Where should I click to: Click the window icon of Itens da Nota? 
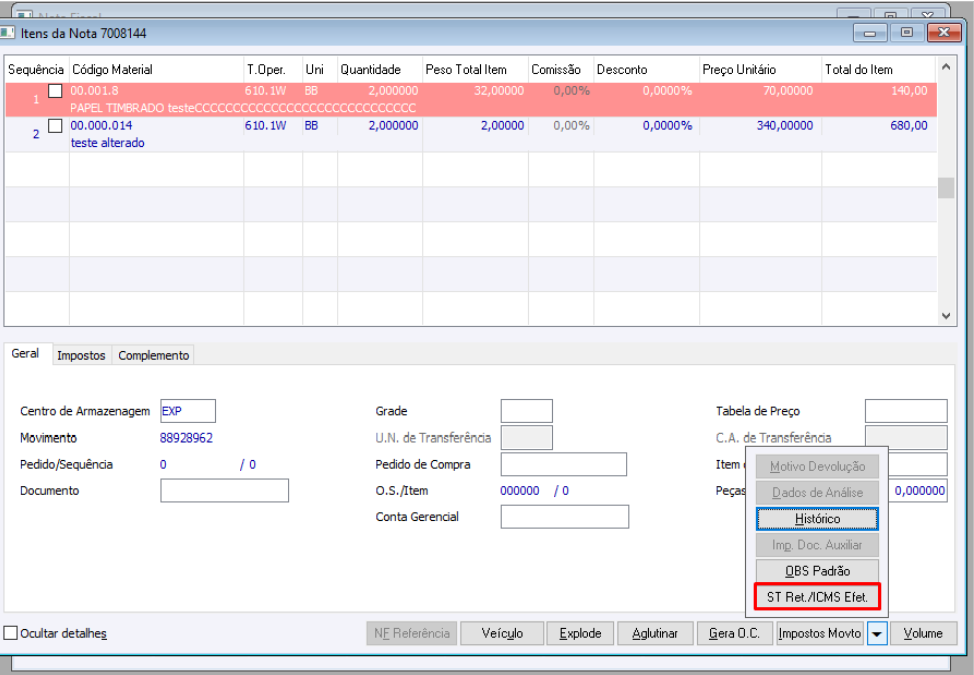click(x=7, y=32)
